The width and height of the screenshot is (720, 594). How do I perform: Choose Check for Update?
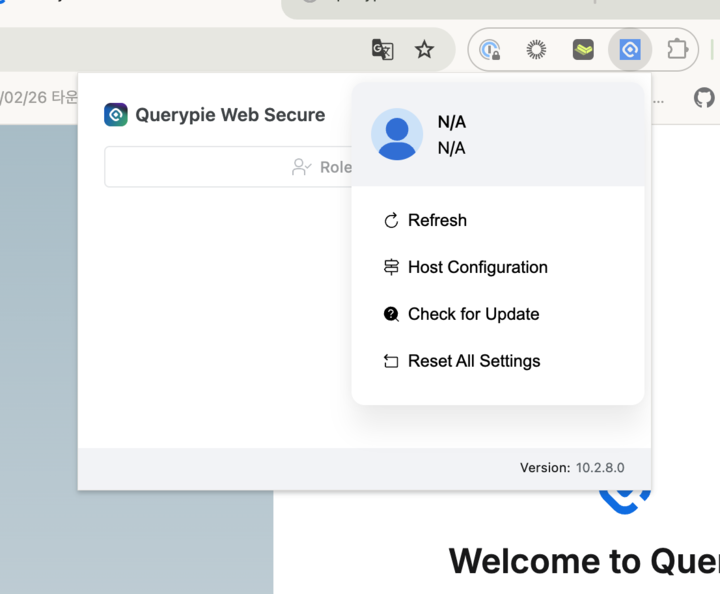click(473, 314)
